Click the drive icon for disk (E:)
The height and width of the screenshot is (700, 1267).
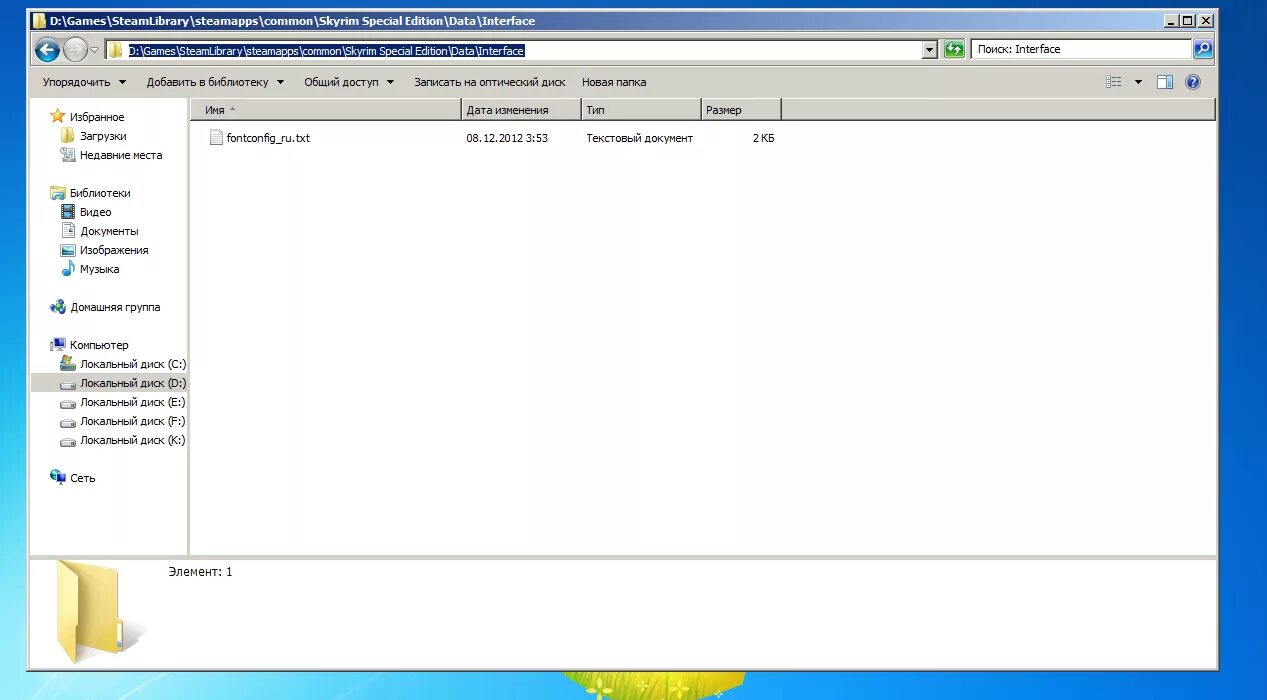pyautogui.click(x=68, y=403)
